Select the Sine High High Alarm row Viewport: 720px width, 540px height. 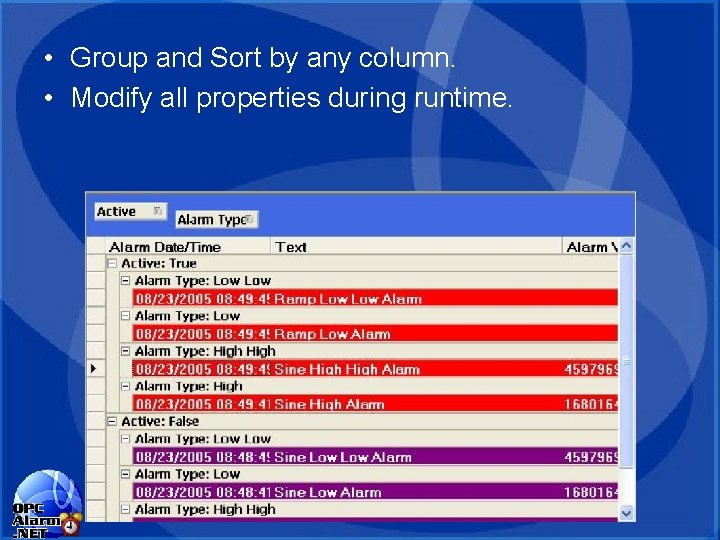tap(375, 369)
